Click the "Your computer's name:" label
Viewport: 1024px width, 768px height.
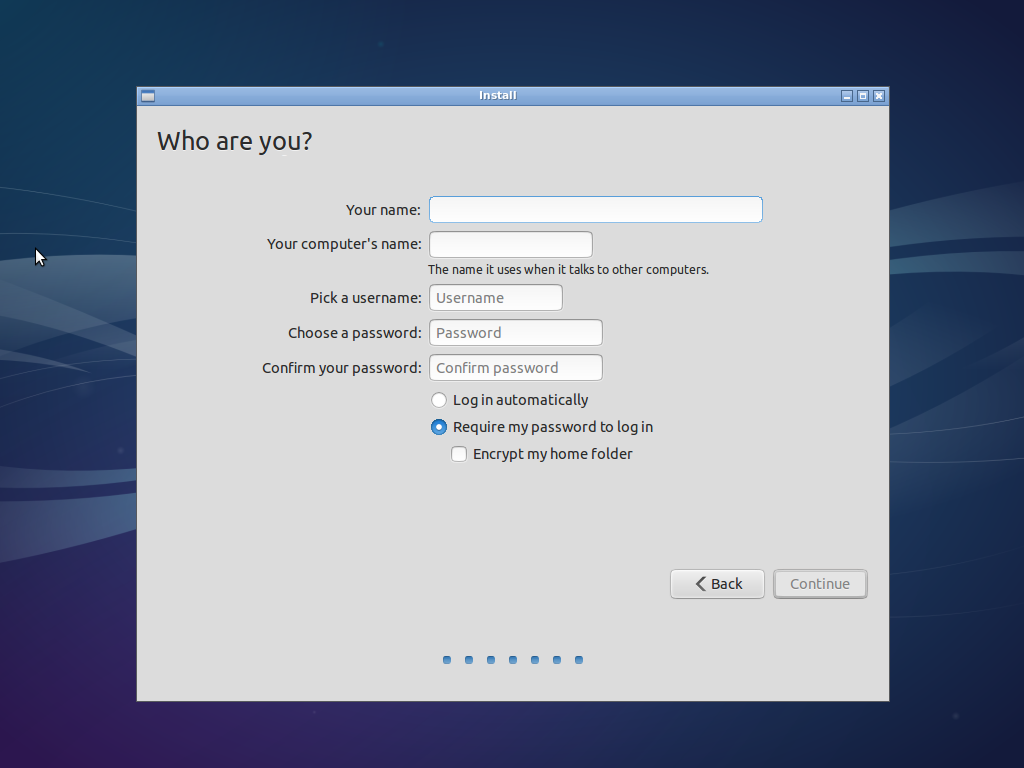344,244
